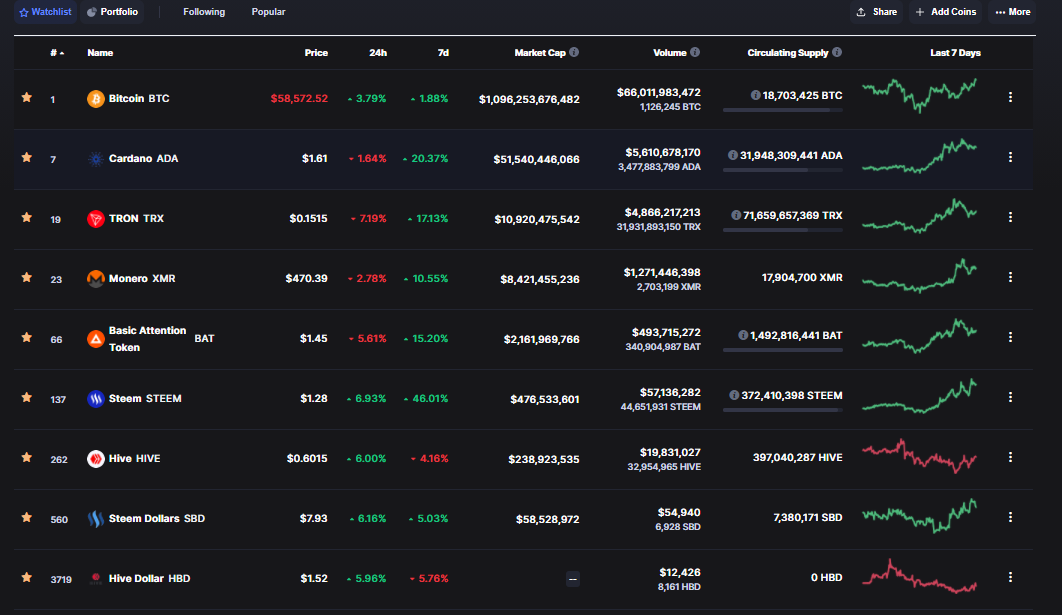This screenshot has width=1062, height=615.
Task: Open the More options dropdown
Action: pyautogui.click(x=1012, y=12)
